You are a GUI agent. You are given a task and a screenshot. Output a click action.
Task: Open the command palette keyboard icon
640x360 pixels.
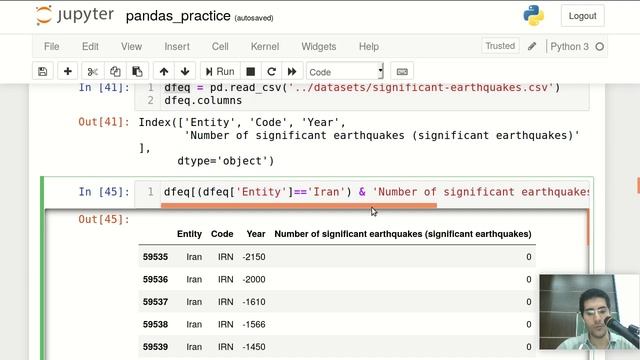402,72
